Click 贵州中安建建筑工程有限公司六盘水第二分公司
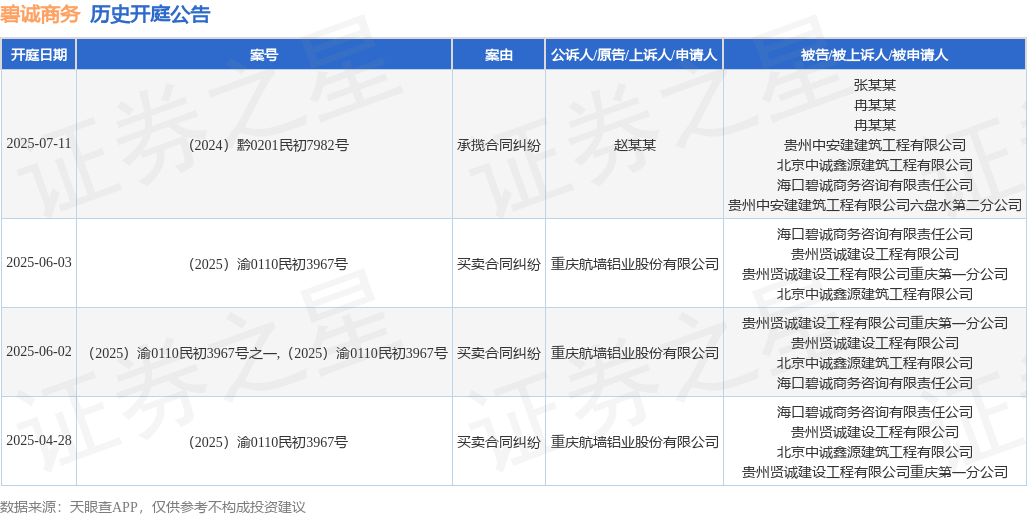The height and width of the screenshot is (516, 1027). [x=874, y=205]
